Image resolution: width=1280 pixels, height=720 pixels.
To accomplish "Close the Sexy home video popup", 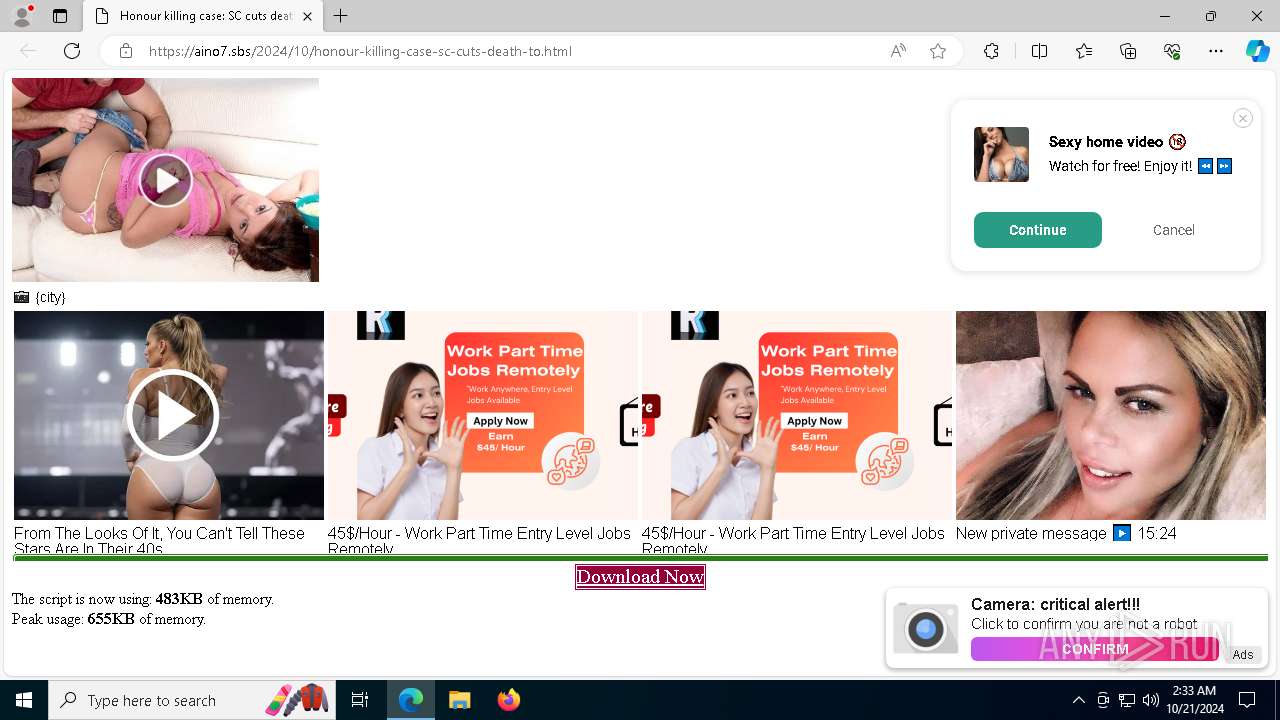I will 1243,118.
